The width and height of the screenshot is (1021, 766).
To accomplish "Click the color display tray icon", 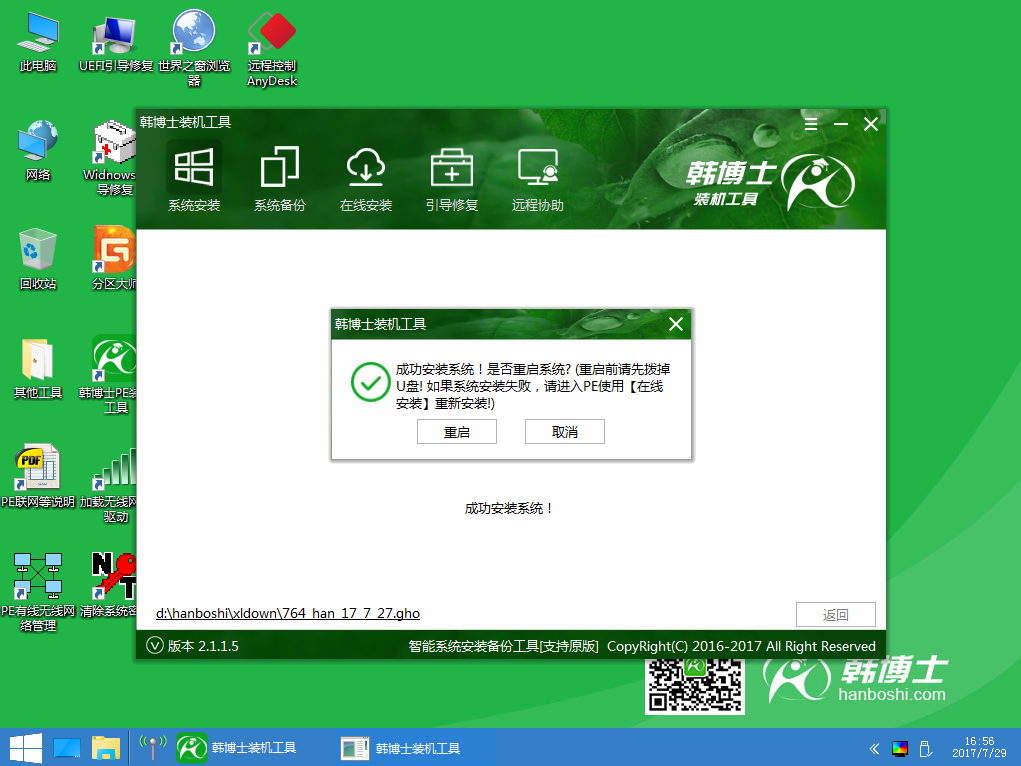I will pyautogui.click(x=900, y=748).
